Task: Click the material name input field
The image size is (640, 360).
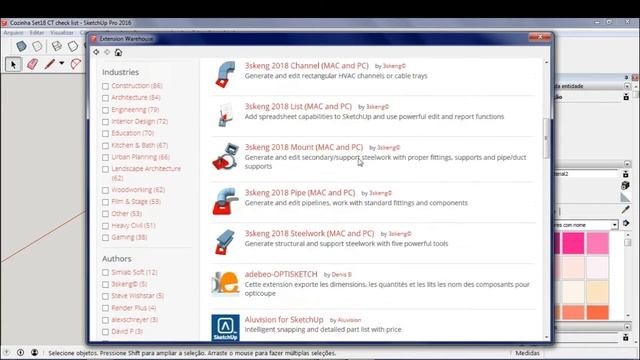Action: point(586,174)
